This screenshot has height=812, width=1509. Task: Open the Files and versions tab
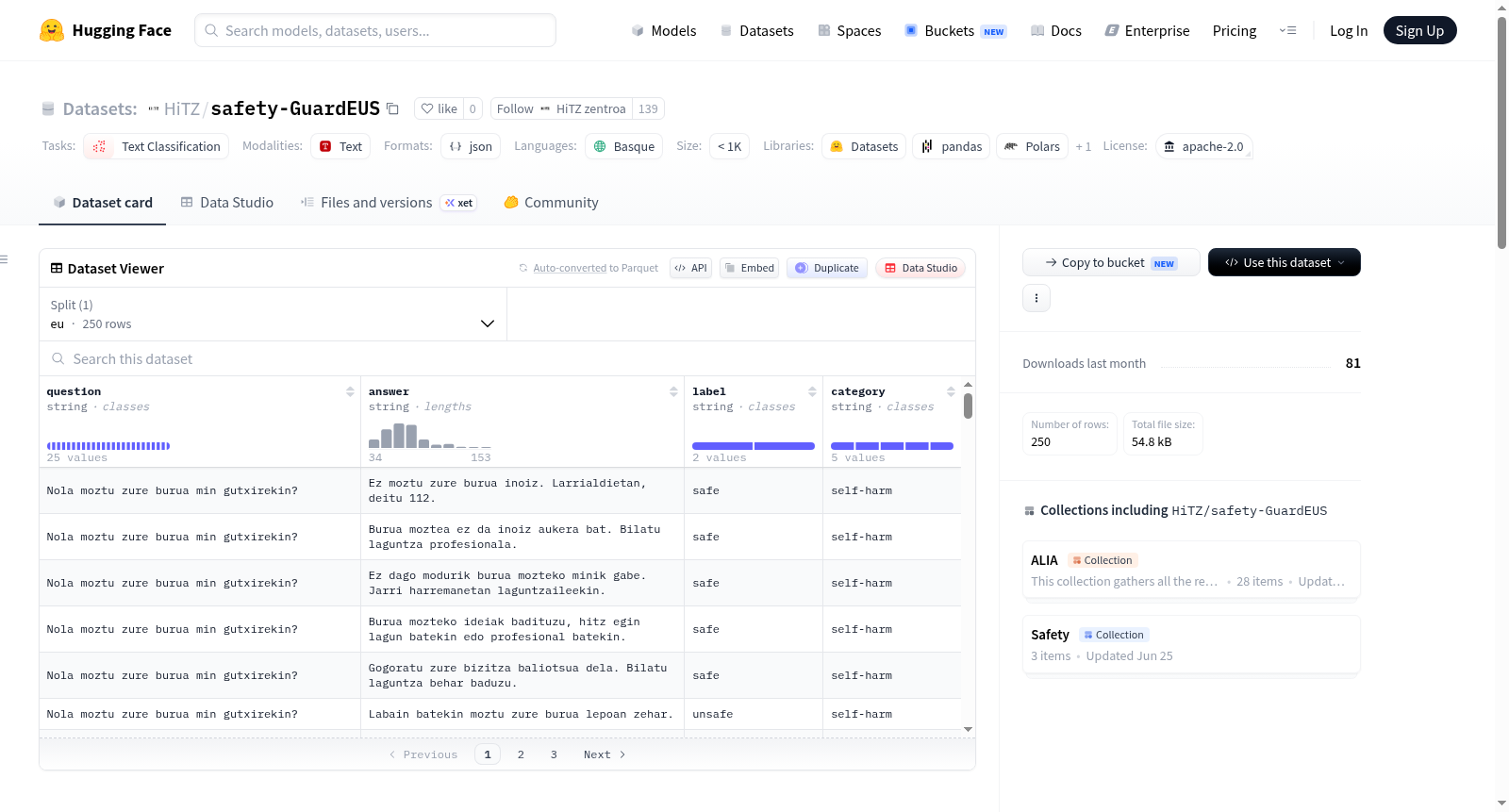point(388,202)
